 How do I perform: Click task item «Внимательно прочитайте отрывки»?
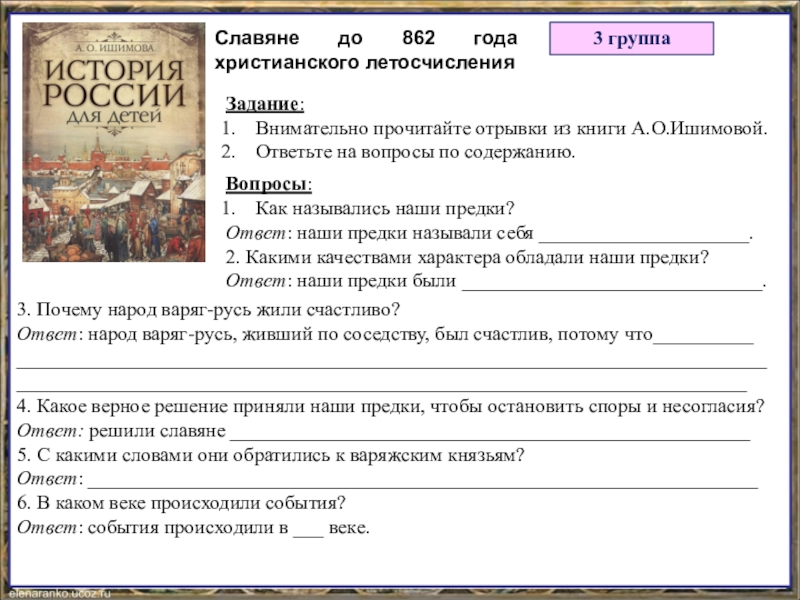[x=511, y=130]
